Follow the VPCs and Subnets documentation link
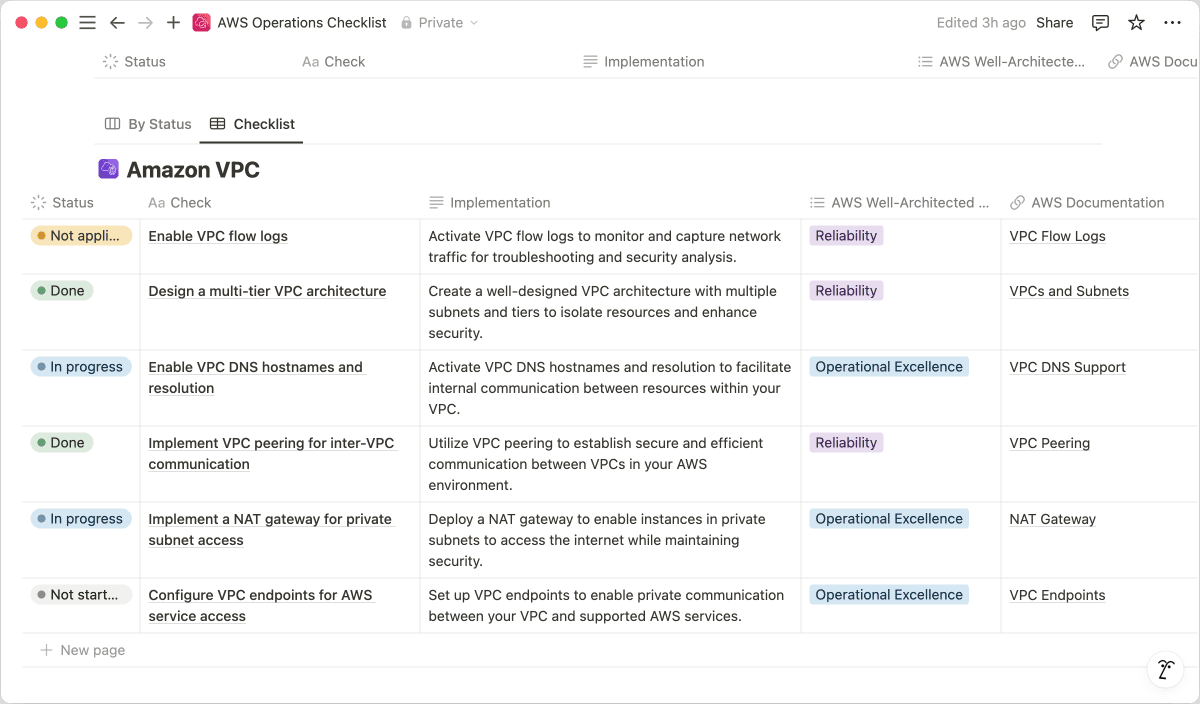This screenshot has width=1200, height=704. coord(1069,291)
